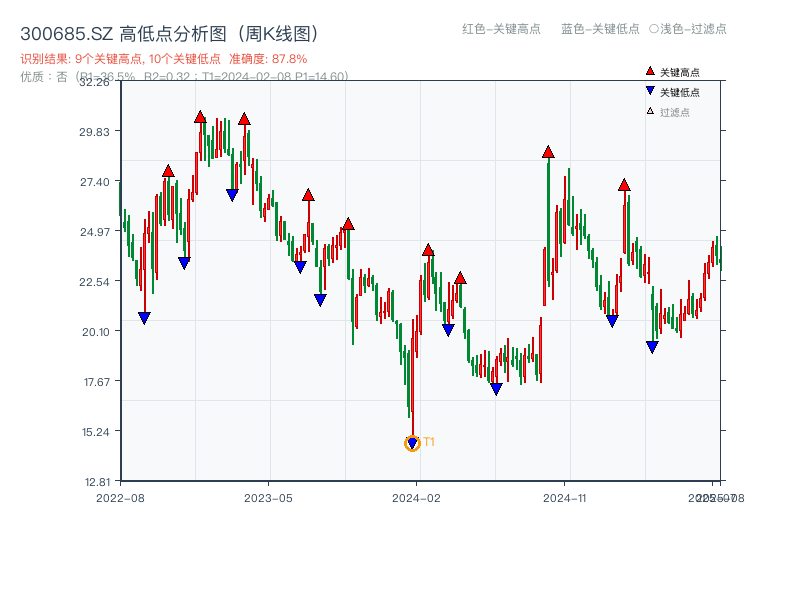Click the 2022-08 x-axis label
This screenshot has height=600, width=800.
click(x=120, y=498)
